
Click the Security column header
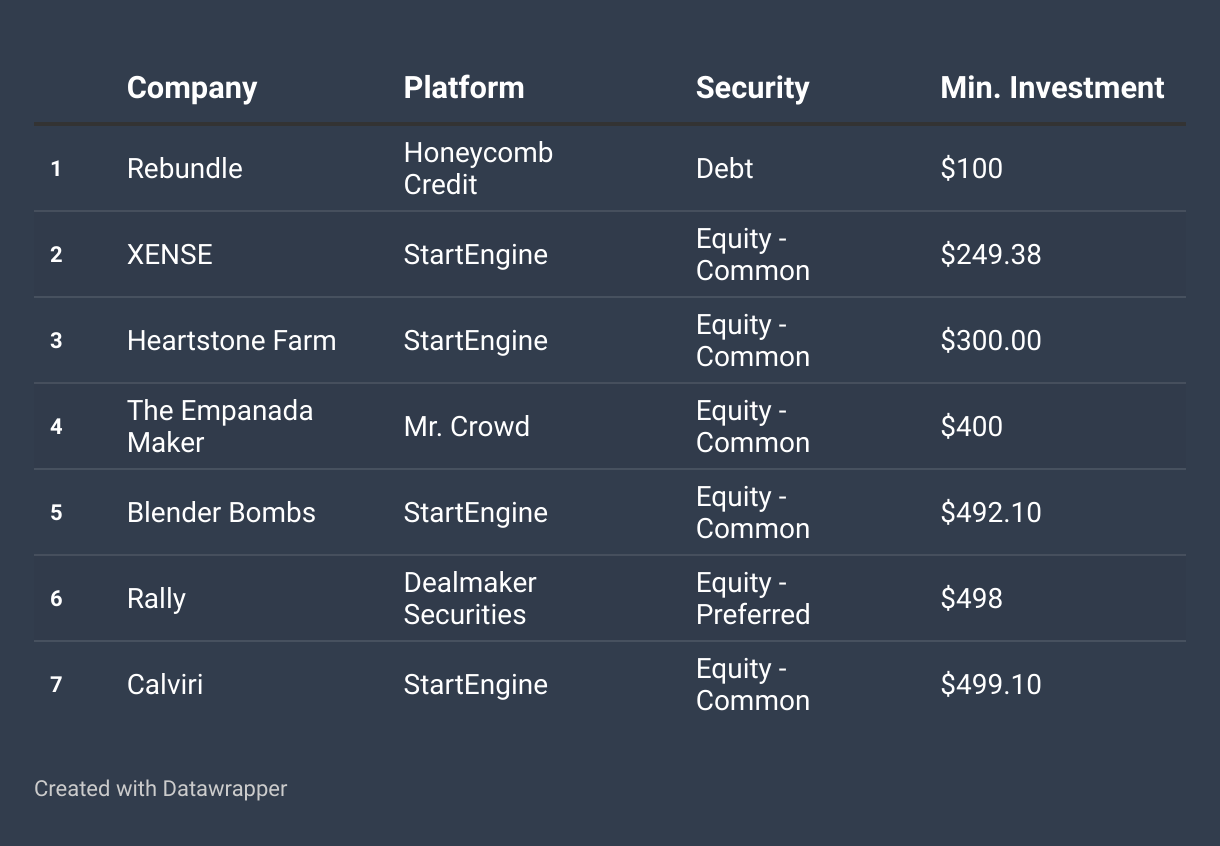click(752, 88)
